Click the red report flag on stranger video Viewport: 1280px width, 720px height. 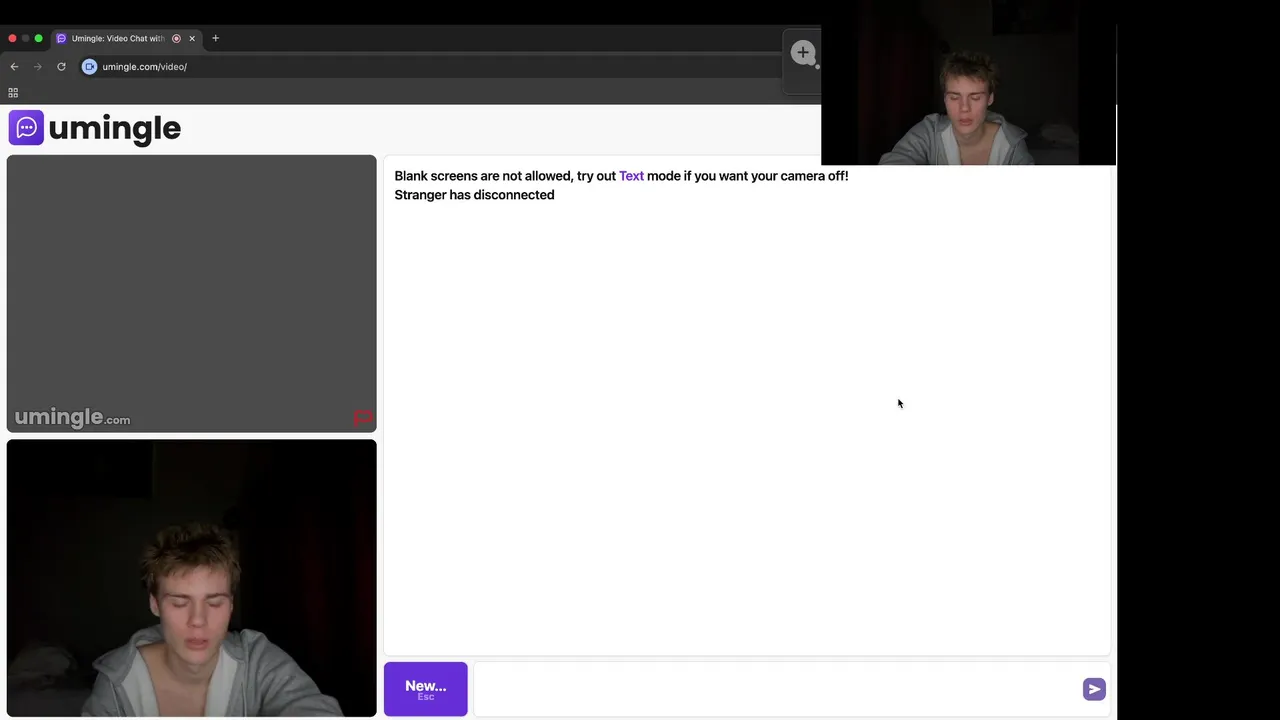tap(362, 418)
